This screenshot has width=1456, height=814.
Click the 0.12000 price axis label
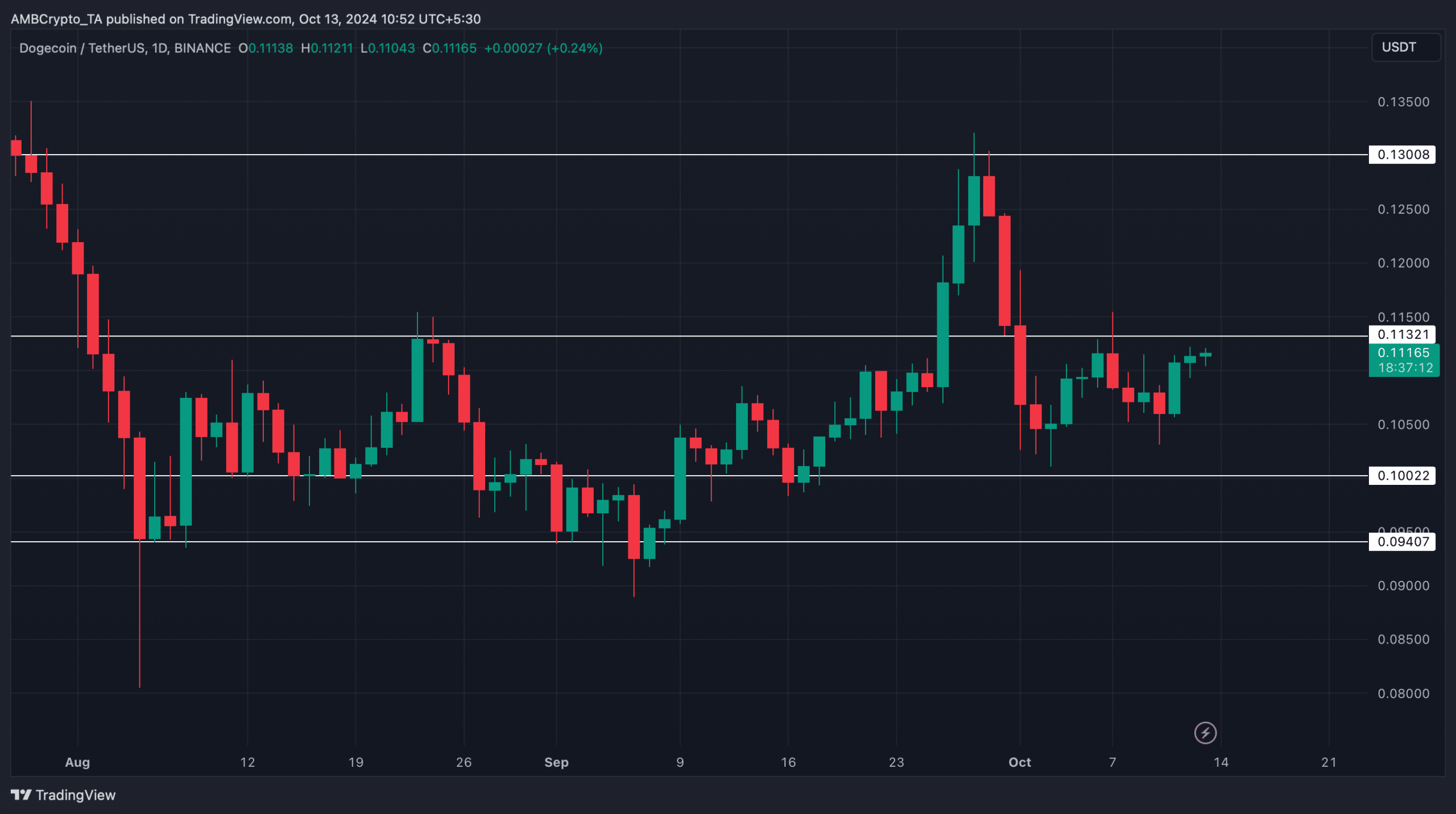tap(1403, 263)
